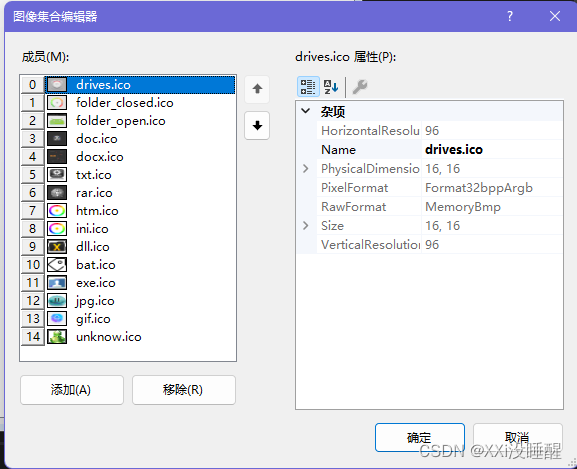Viewport: 577px width, 469px height.
Task: Select folder_open.ico in members list
Action: pos(121,121)
